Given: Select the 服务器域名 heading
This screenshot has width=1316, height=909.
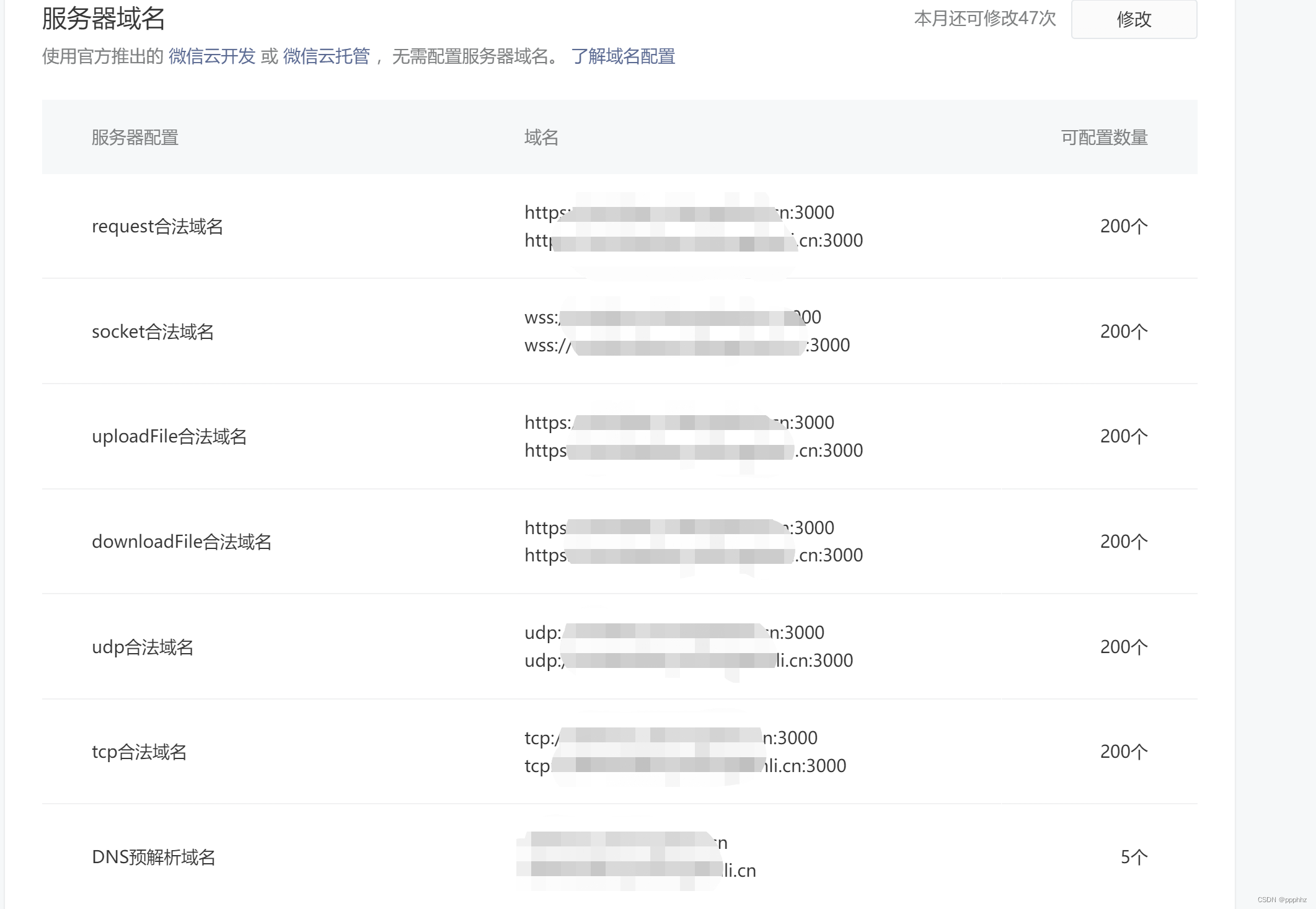Looking at the screenshot, I should click(104, 19).
